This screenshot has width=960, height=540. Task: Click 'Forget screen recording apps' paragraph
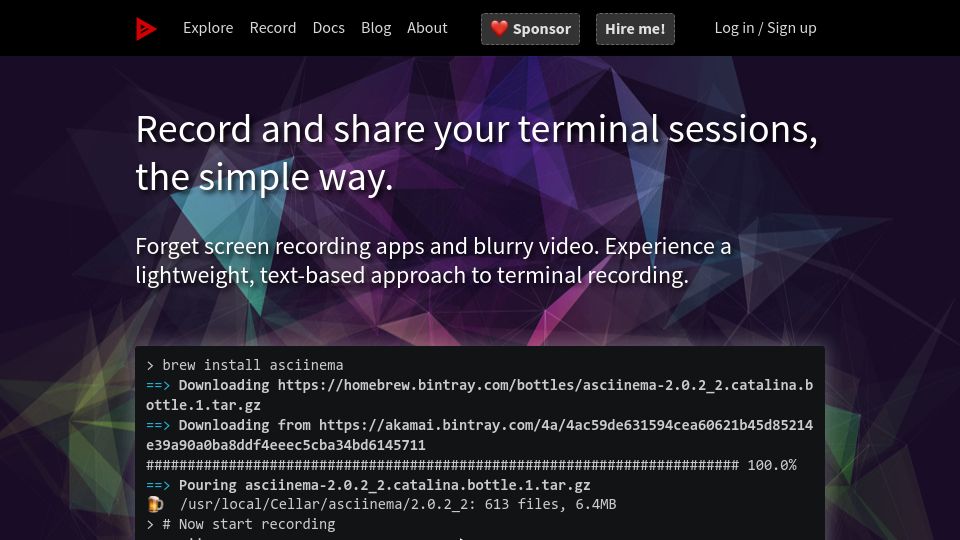[x=433, y=261]
